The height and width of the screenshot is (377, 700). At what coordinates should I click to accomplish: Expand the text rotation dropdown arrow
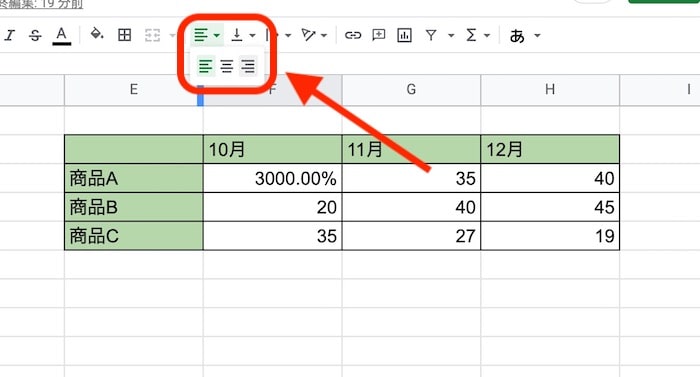click(324, 35)
